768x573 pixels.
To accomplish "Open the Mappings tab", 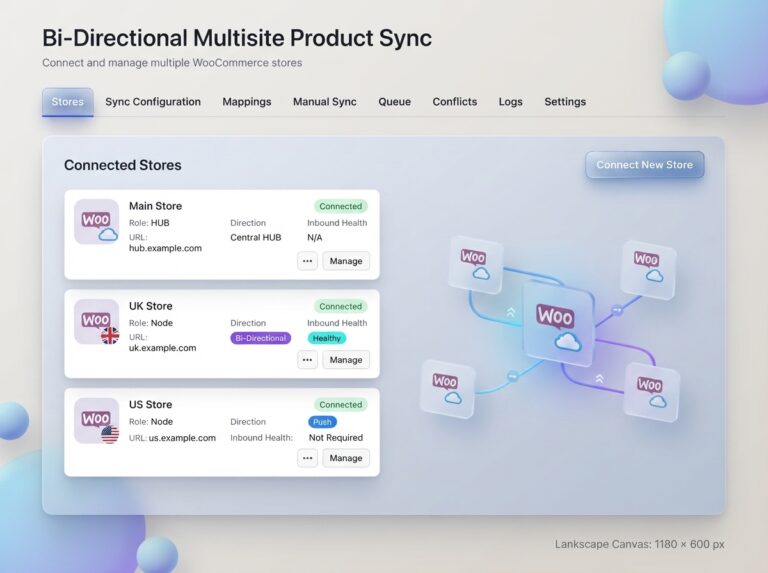I will coord(247,102).
